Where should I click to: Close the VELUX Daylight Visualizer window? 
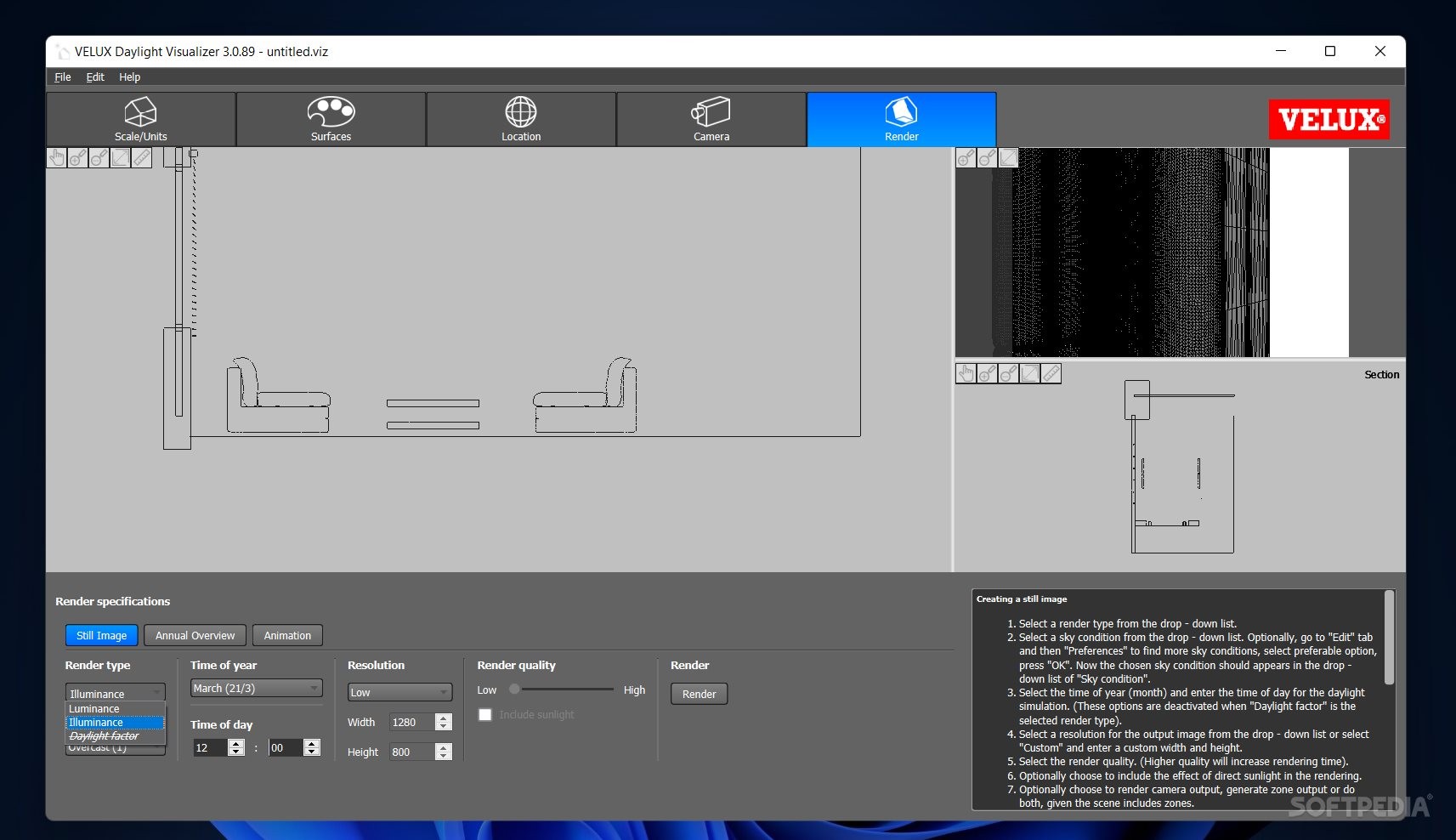click(x=1380, y=51)
